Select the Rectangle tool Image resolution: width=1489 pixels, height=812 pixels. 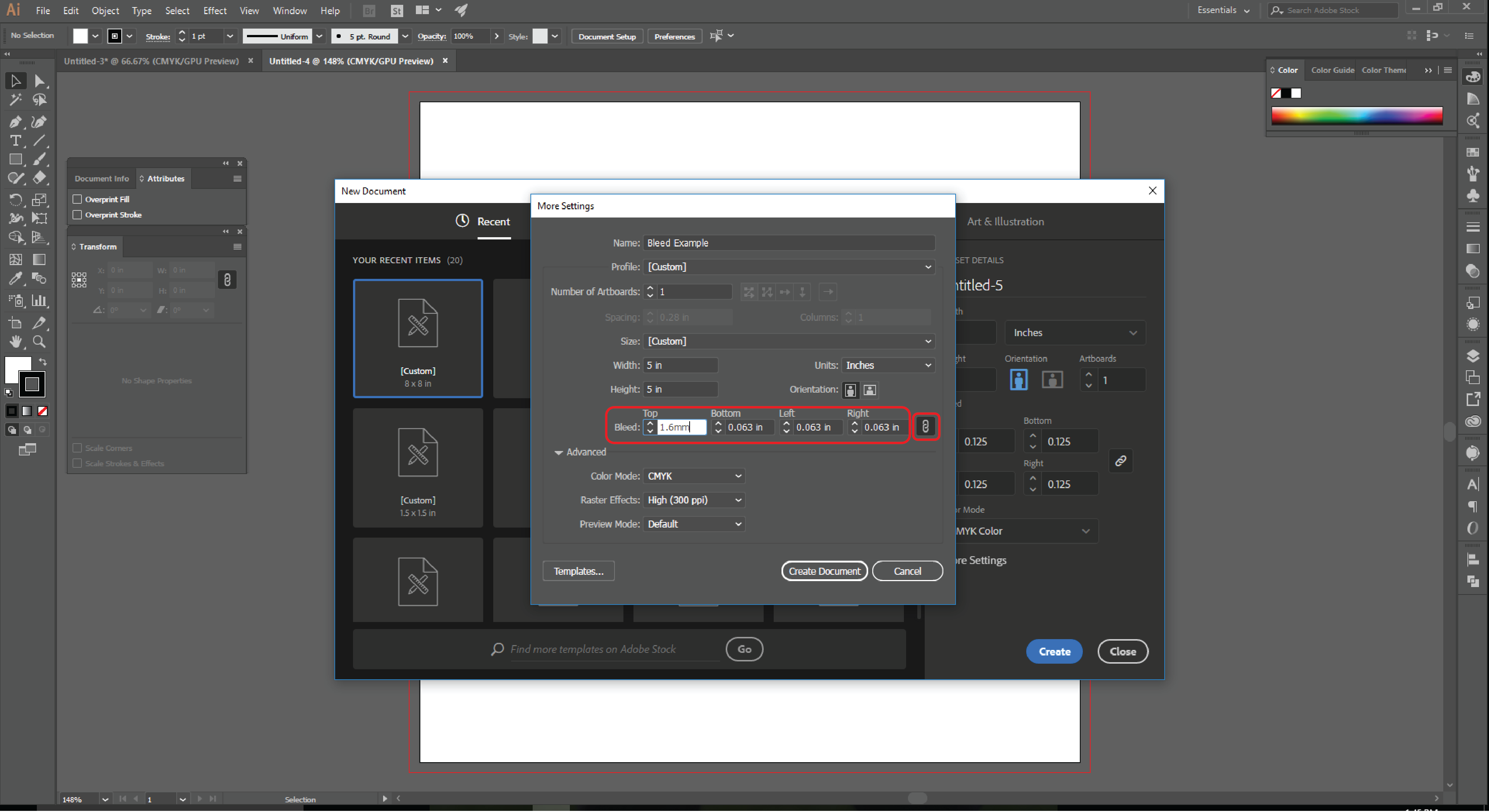click(x=16, y=159)
